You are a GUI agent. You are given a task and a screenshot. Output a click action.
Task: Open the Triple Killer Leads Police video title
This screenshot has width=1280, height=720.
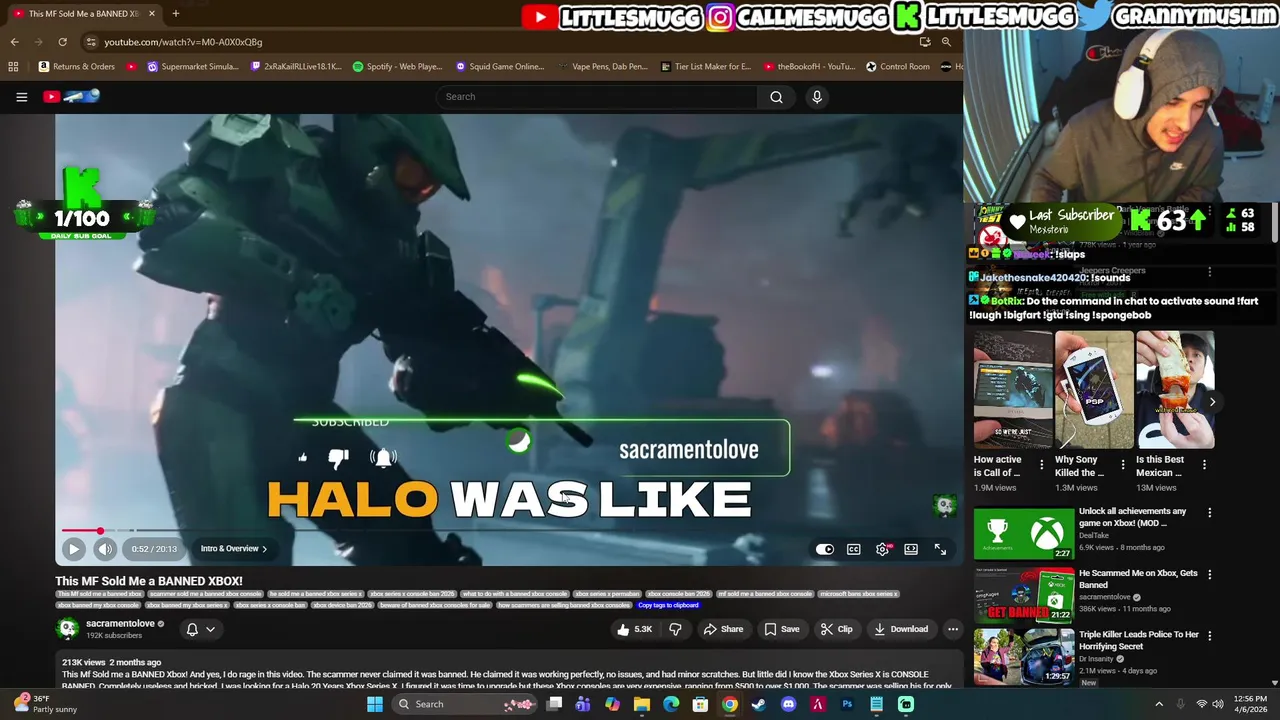(x=1138, y=640)
